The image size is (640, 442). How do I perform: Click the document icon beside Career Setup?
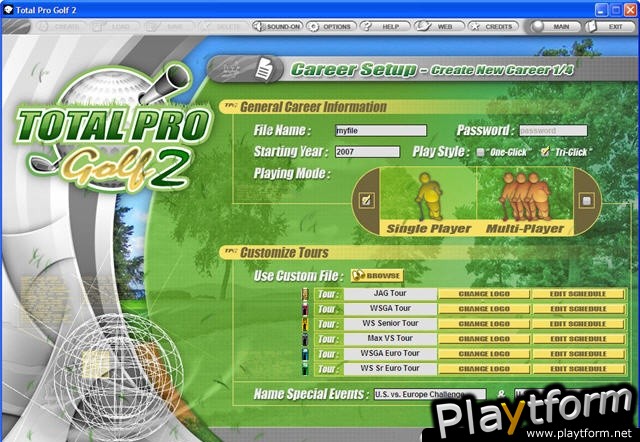click(x=264, y=69)
